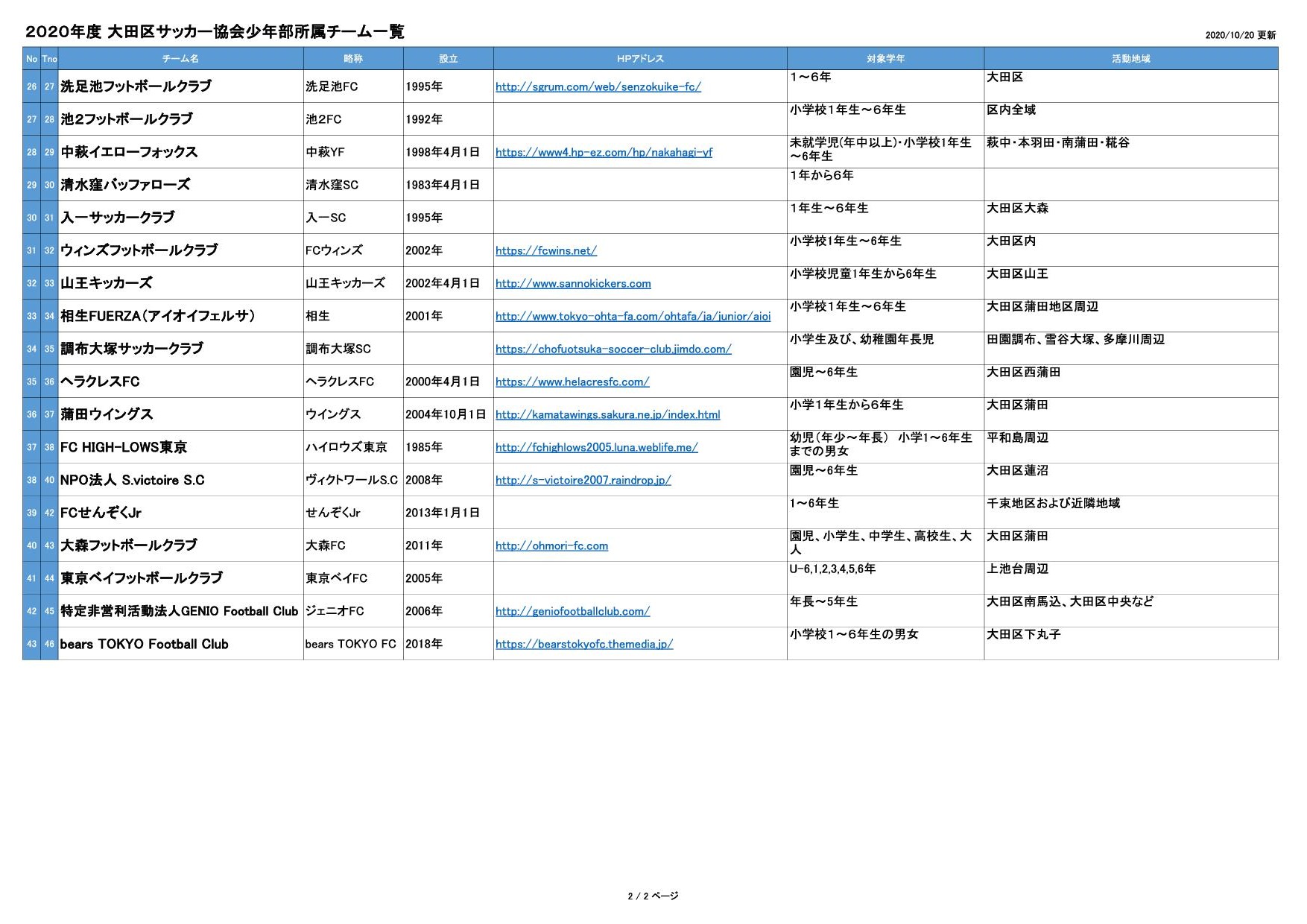Click the チーム名 column header
1307x924 pixels.
(x=180, y=59)
